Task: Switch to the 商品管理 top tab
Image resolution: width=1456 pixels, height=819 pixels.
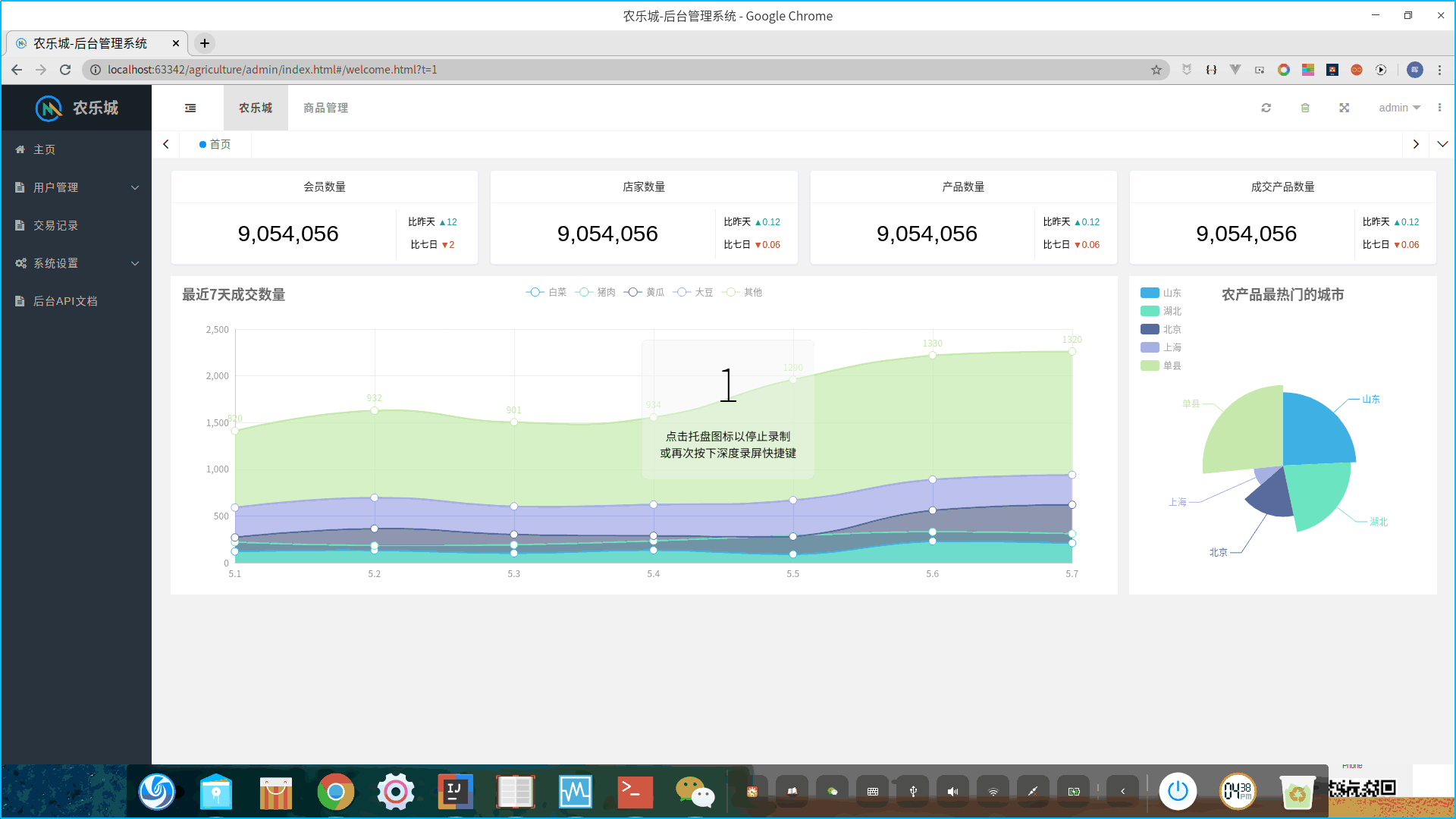Action: tap(325, 108)
